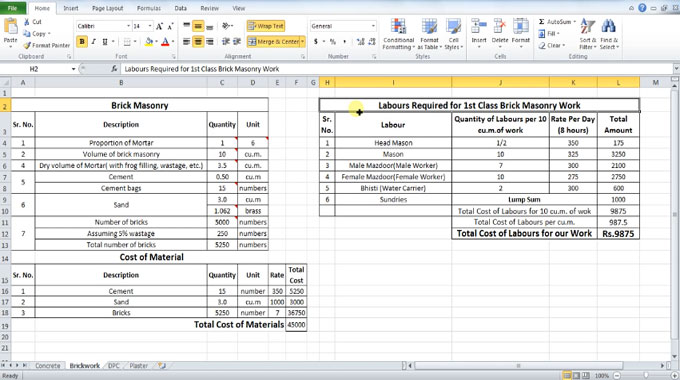Open Sort & Filter
Viewport: 680px width, 380px height.
(x=588, y=34)
